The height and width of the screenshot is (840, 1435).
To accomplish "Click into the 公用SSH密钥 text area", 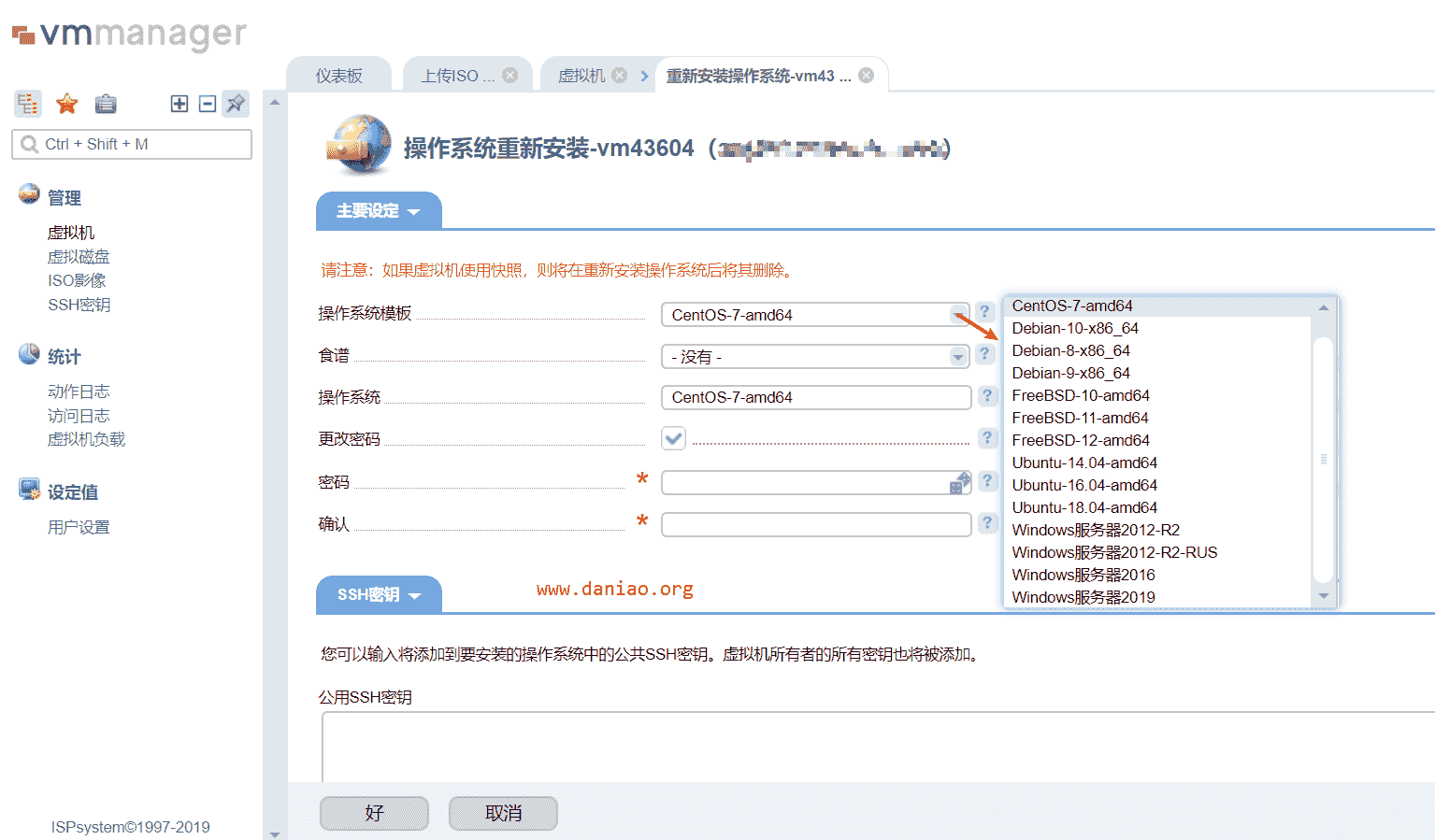I will 878,747.
